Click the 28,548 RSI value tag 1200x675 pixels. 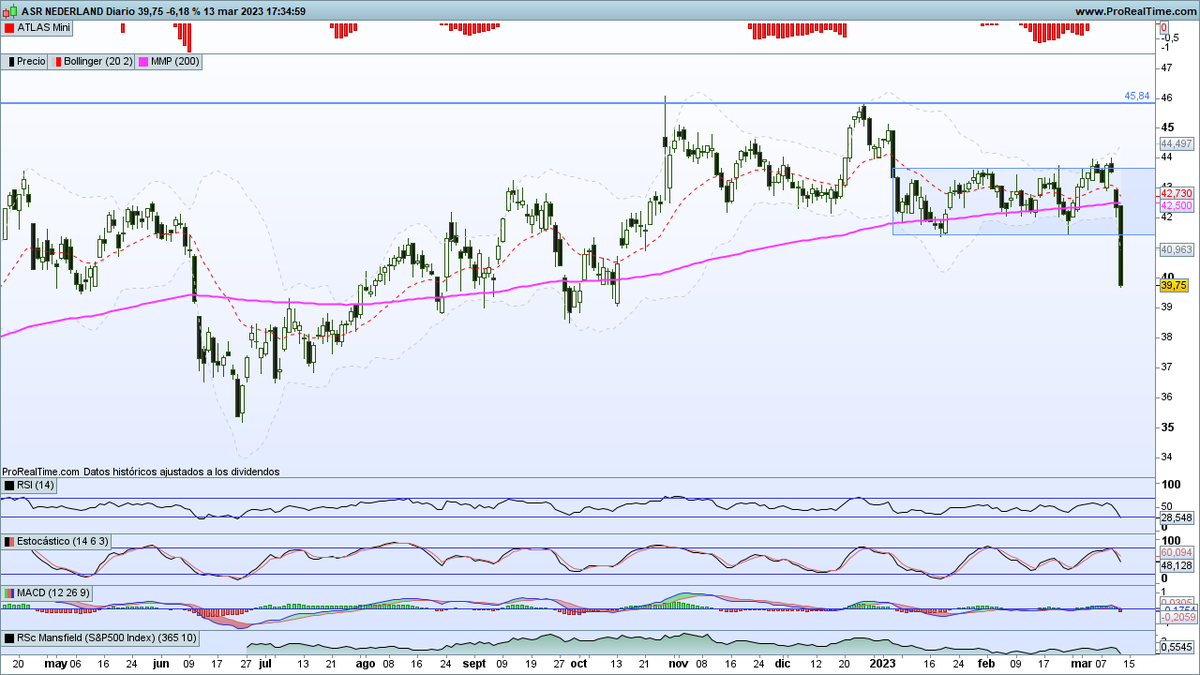(x=1177, y=519)
